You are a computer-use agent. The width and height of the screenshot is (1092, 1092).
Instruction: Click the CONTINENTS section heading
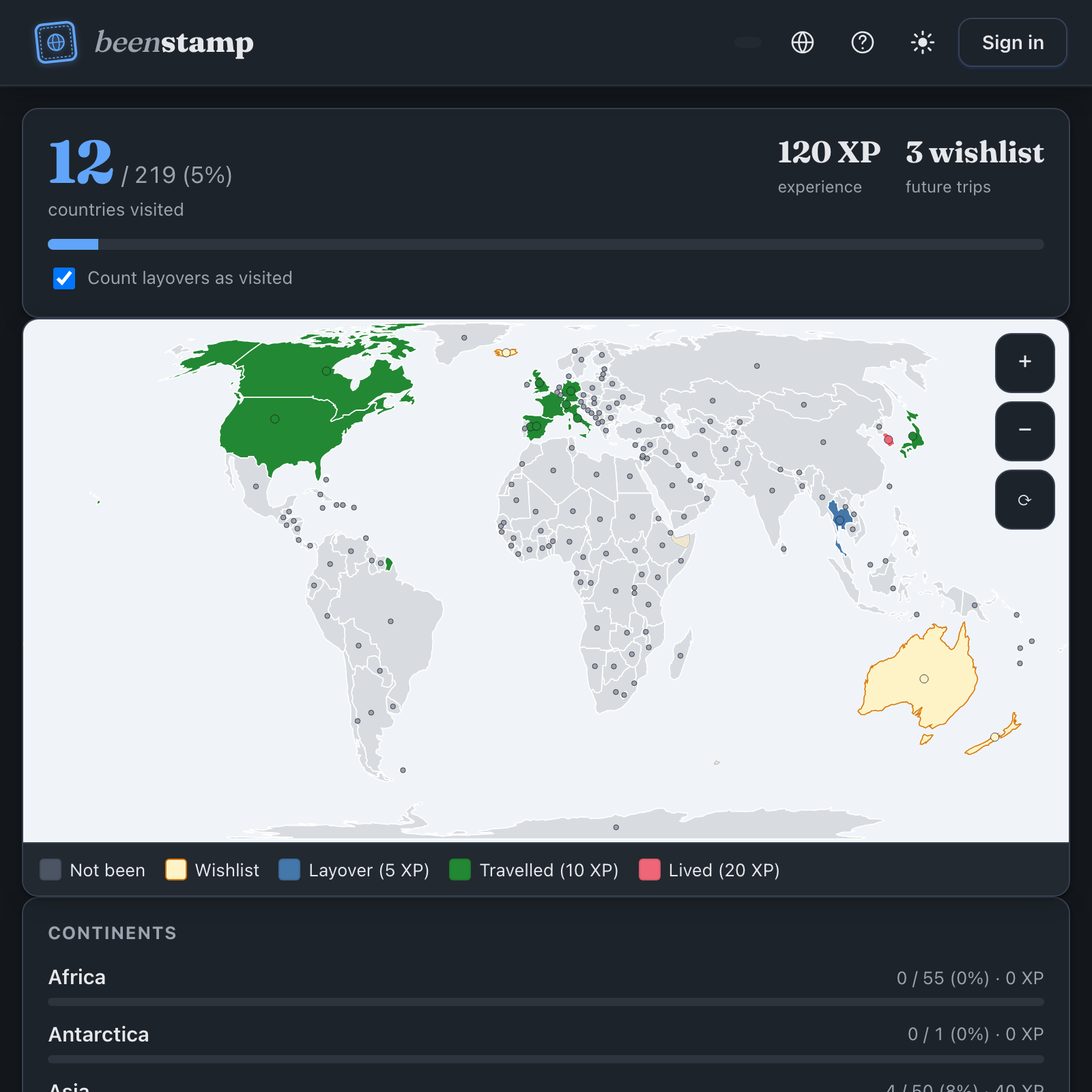point(113,933)
